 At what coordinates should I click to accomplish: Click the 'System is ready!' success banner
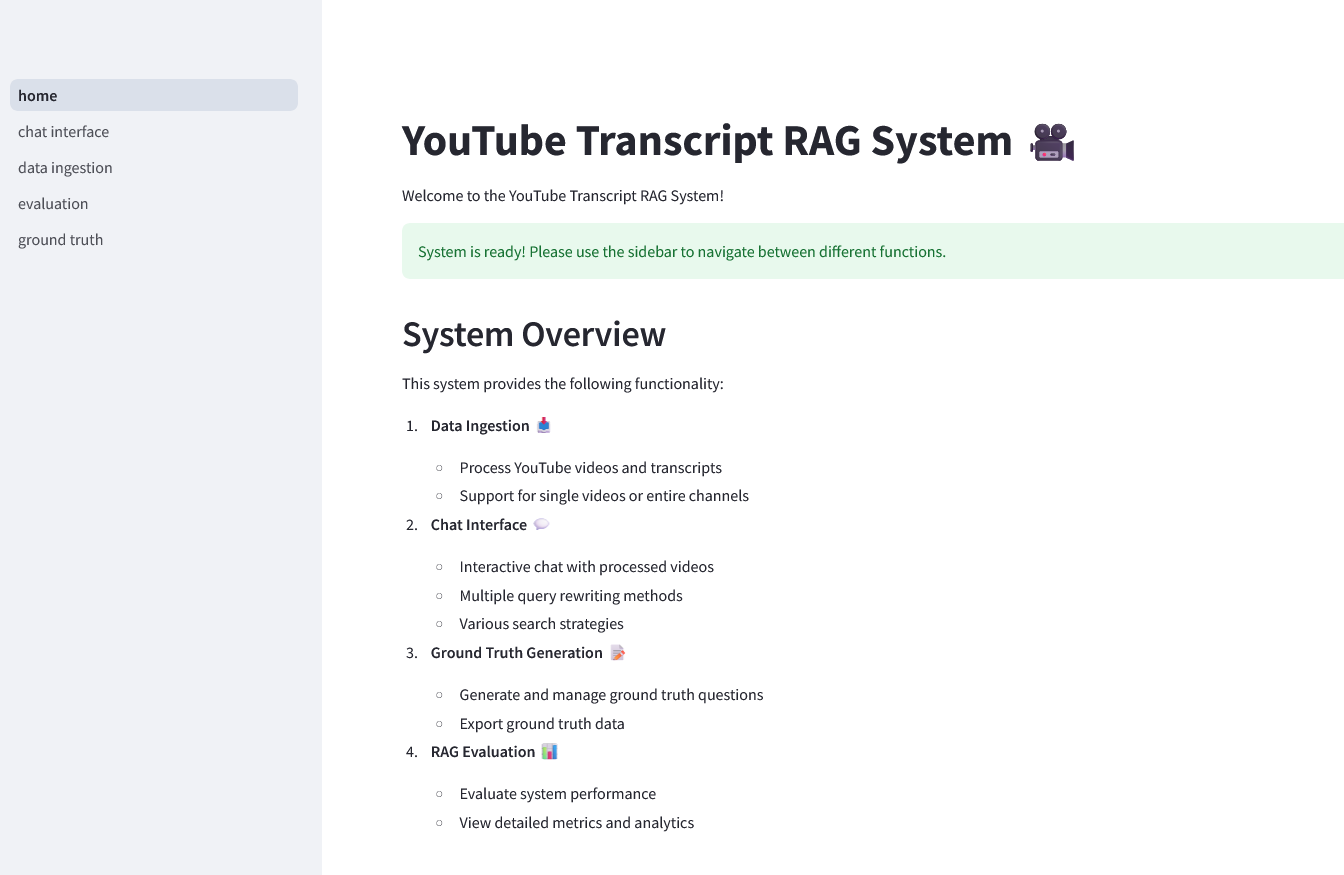click(873, 251)
